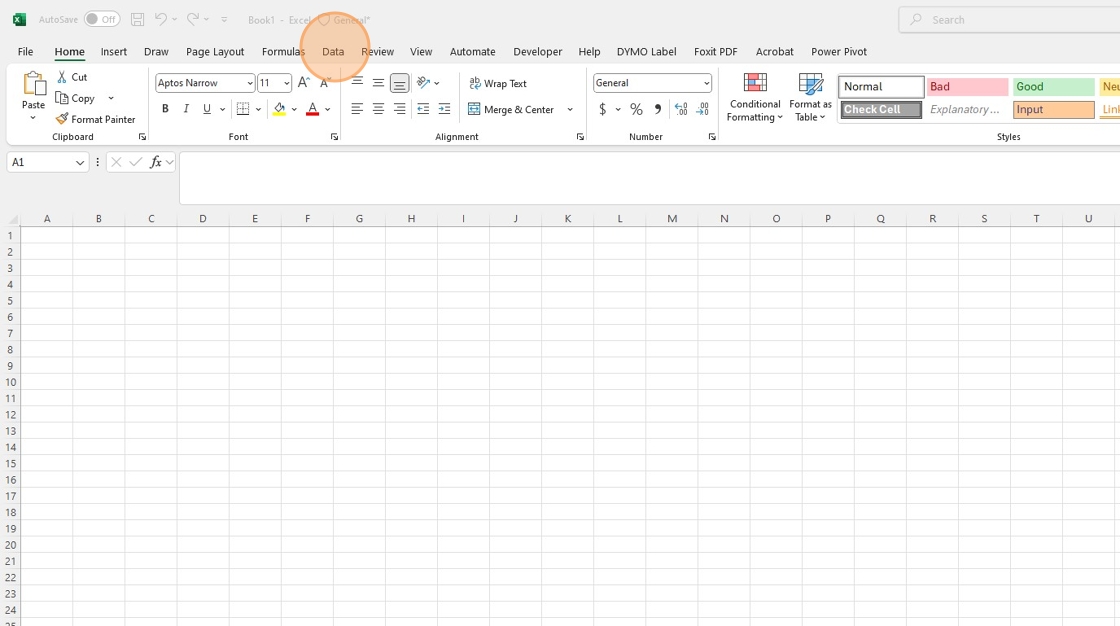Apply accounting dollar format
This screenshot has width=1120, height=626.
click(x=602, y=109)
